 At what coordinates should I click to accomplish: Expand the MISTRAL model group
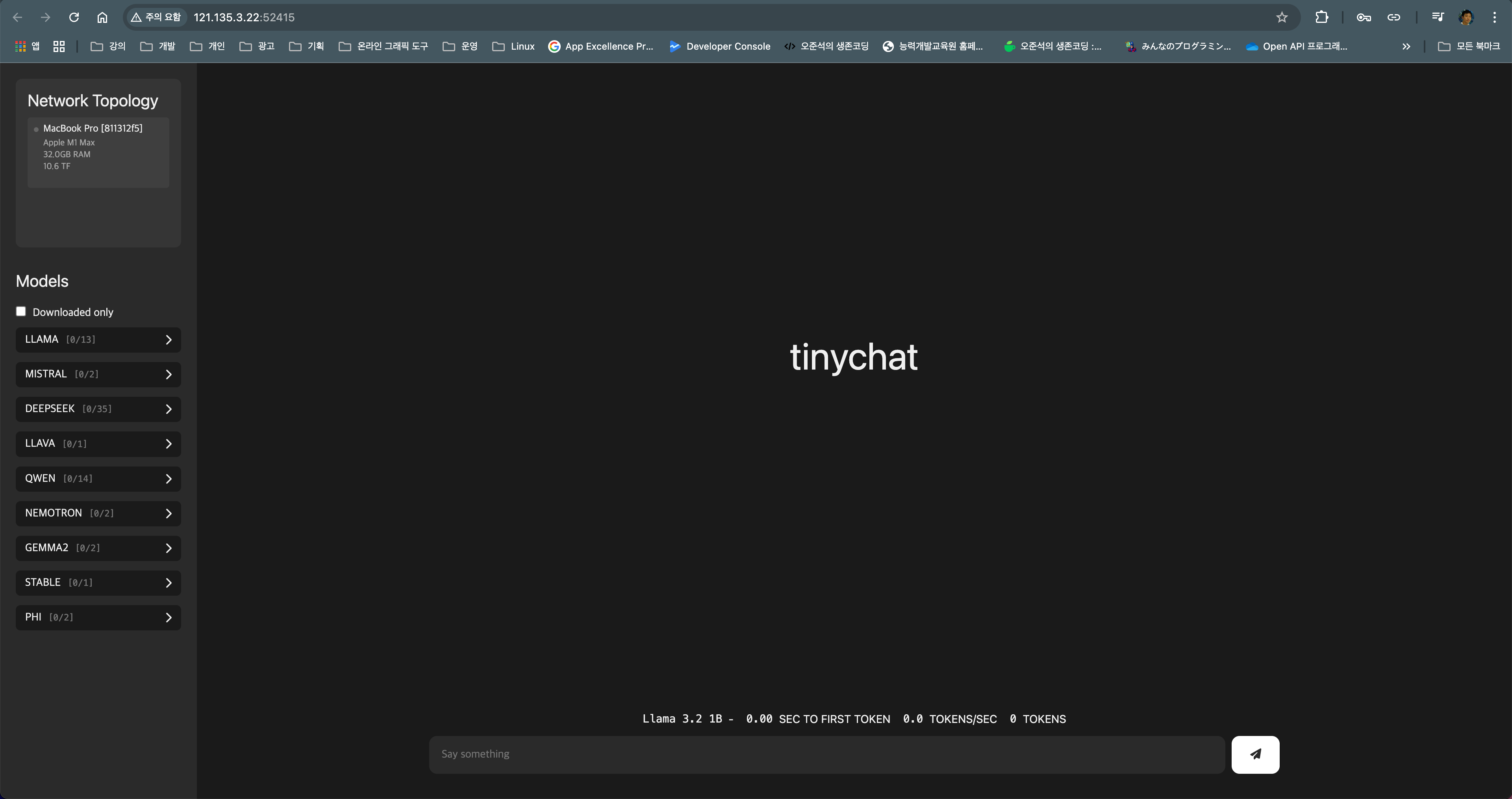click(98, 374)
